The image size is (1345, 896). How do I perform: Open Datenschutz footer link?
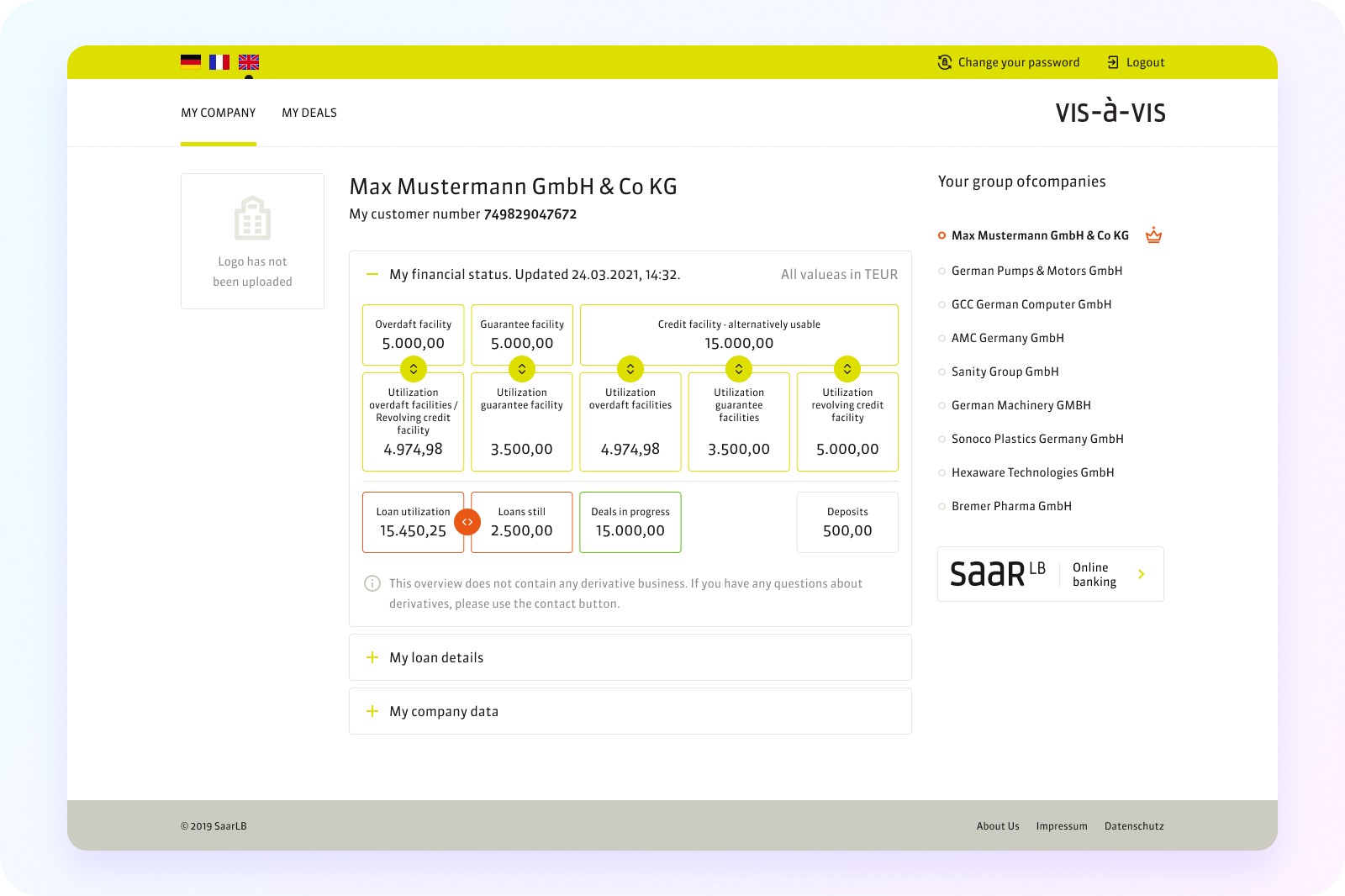[1134, 826]
